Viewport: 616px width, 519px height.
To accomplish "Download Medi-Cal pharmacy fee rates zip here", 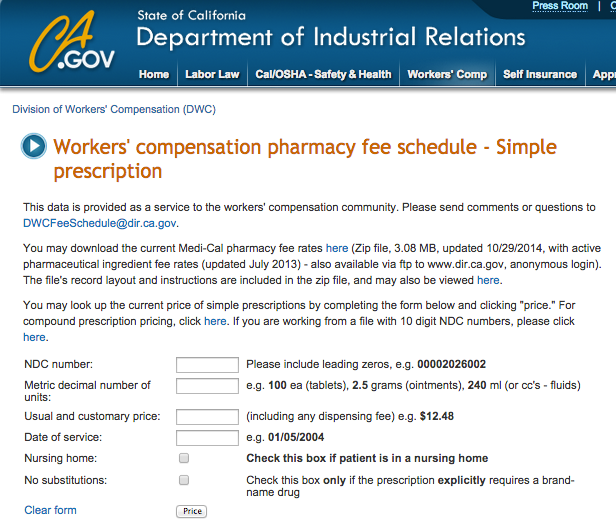I will (x=337, y=248).
